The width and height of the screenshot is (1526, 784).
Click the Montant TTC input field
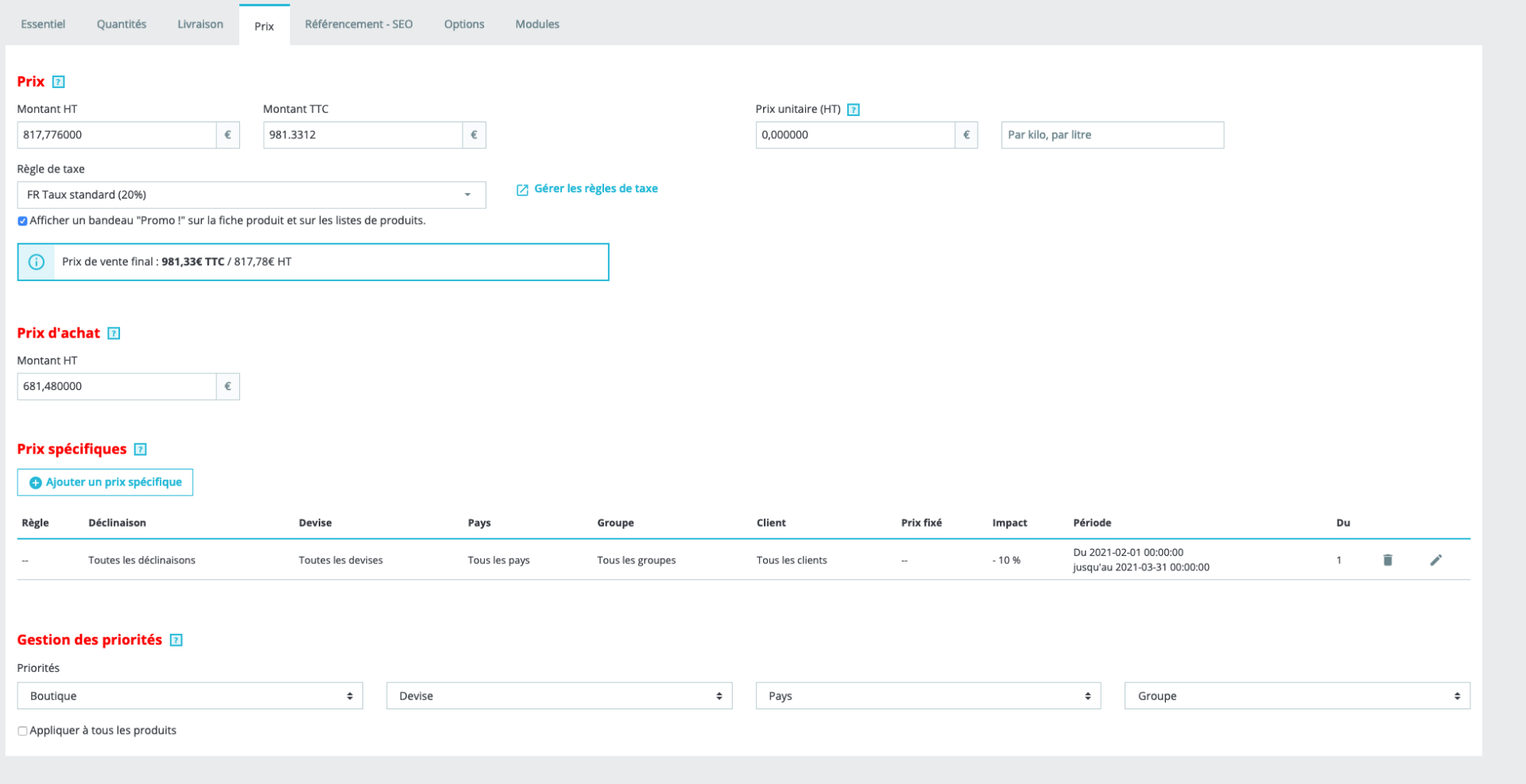point(363,135)
